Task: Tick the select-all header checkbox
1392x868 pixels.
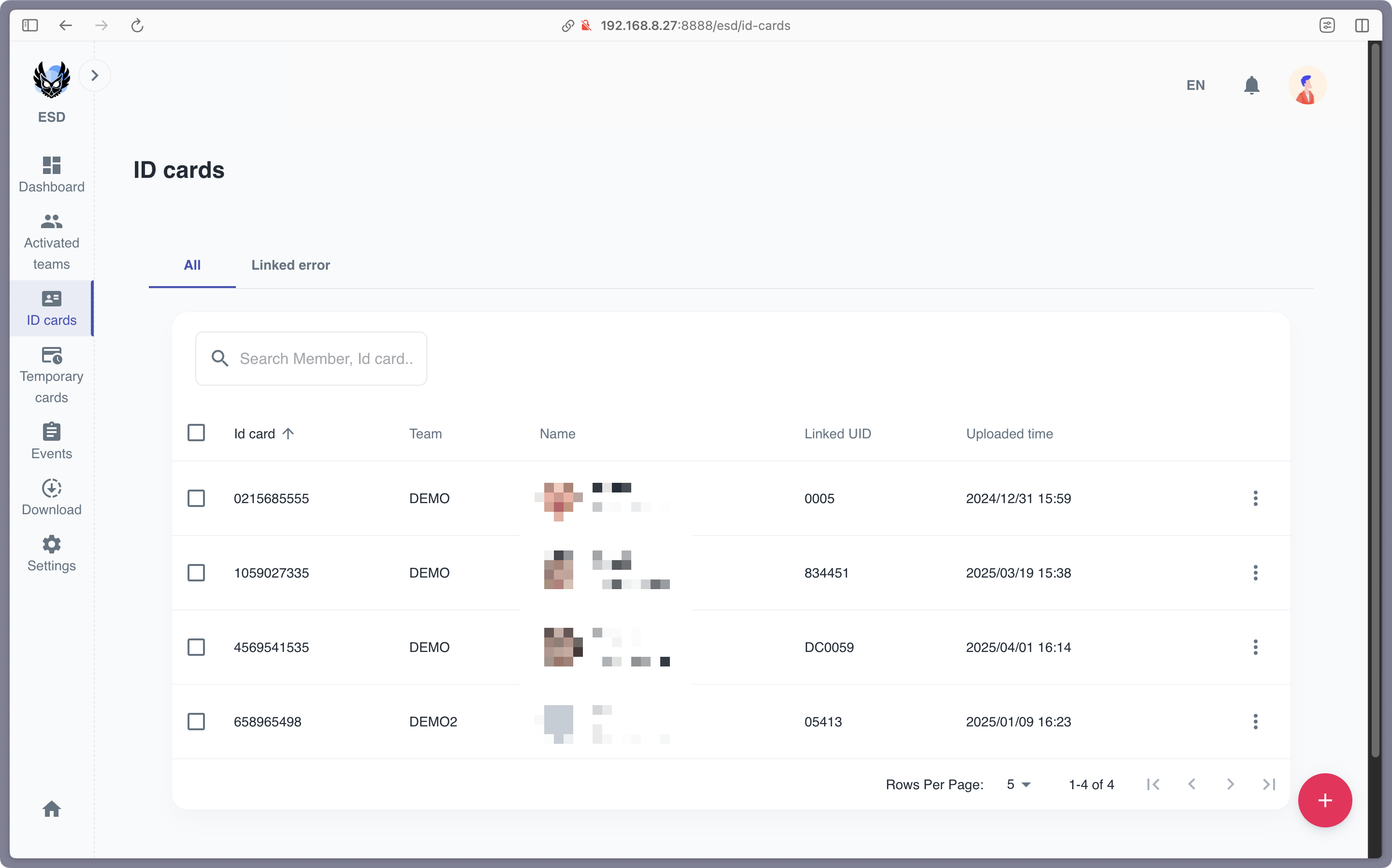Action: coord(196,433)
